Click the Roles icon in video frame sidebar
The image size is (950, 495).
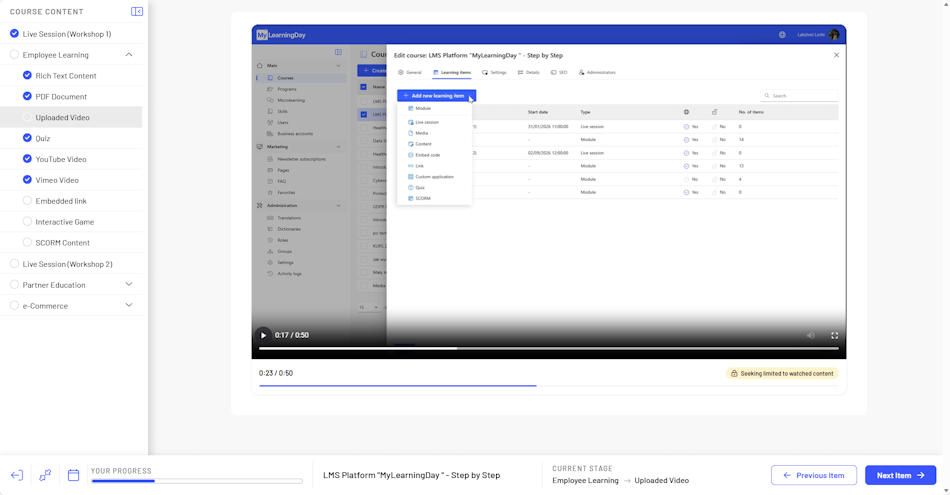270,240
